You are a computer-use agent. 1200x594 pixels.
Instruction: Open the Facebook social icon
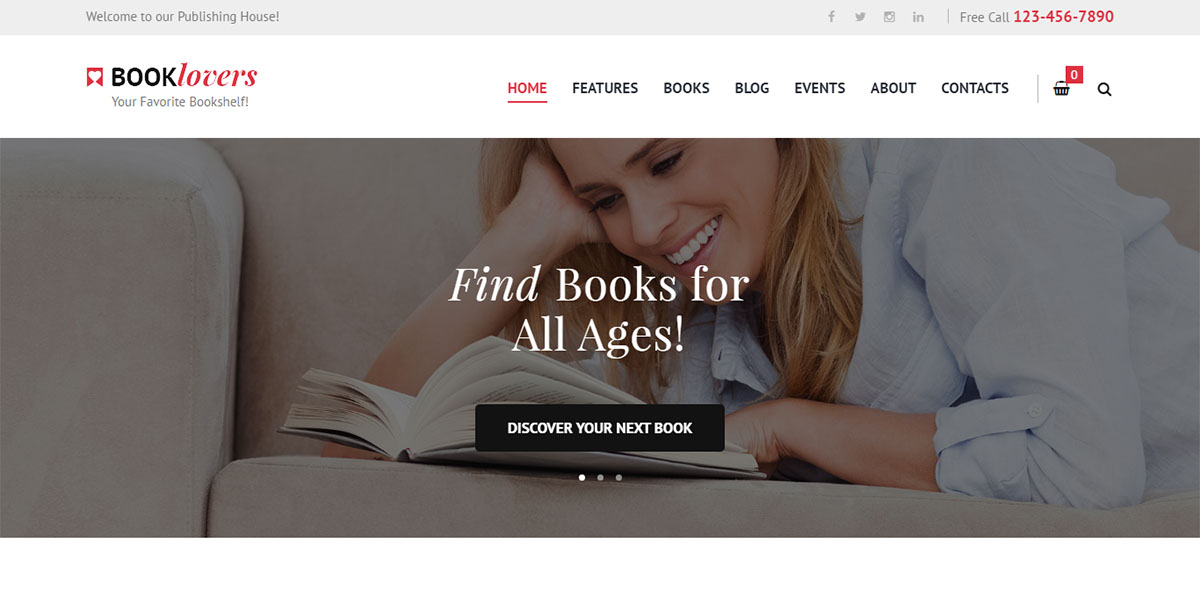pyautogui.click(x=831, y=17)
